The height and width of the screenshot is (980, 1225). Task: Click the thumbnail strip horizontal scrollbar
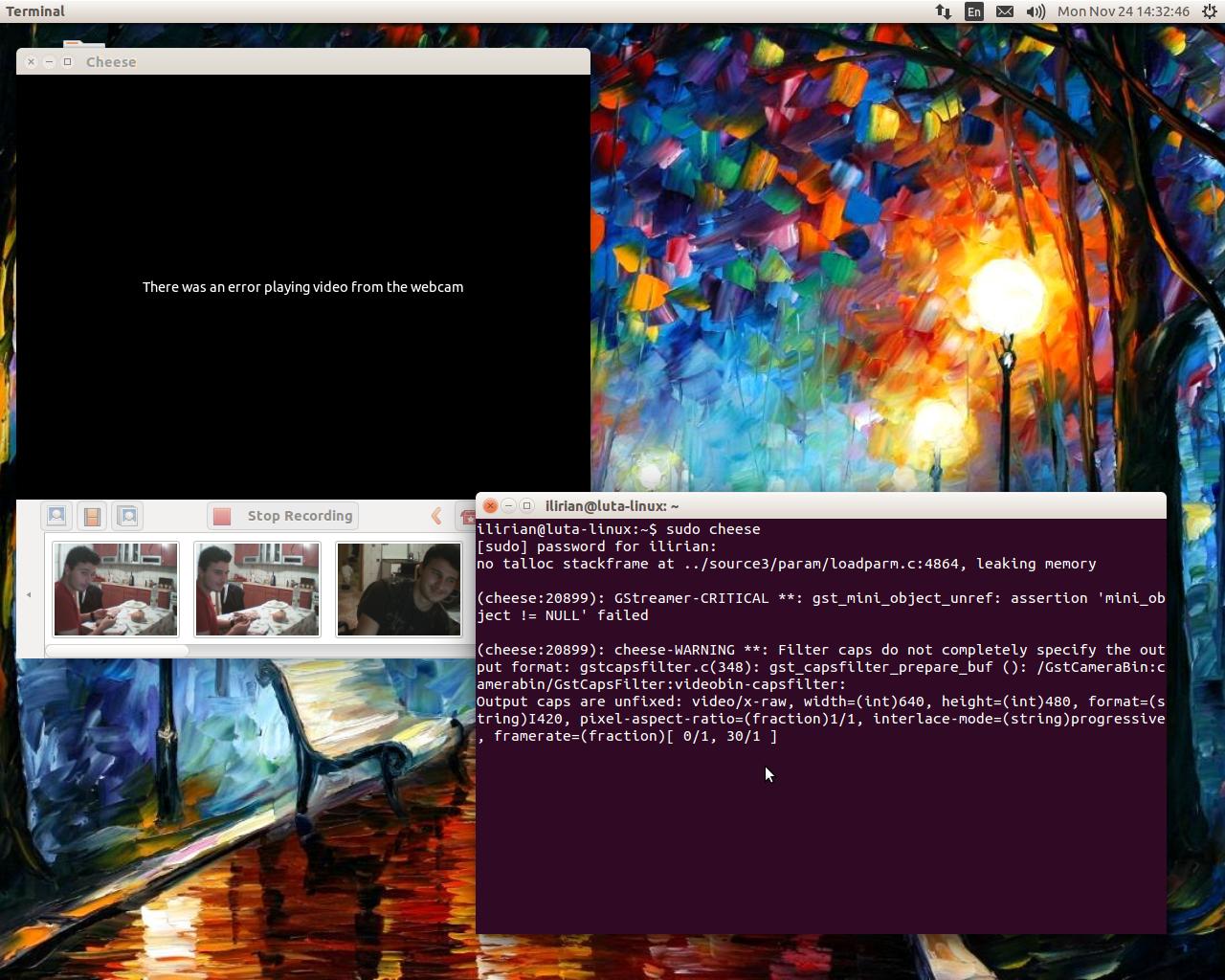click(117, 651)
